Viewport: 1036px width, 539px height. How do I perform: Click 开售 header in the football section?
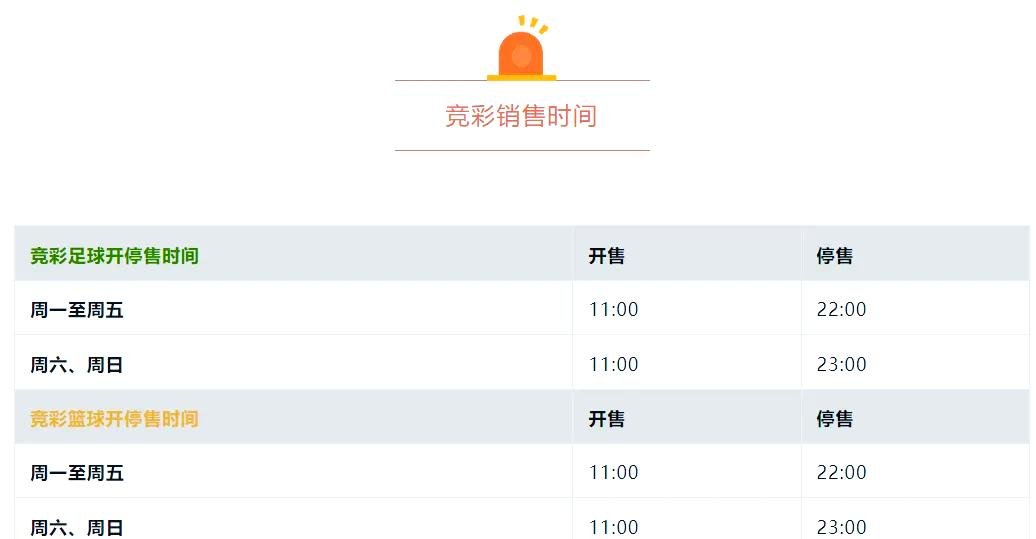click(606, 256)
